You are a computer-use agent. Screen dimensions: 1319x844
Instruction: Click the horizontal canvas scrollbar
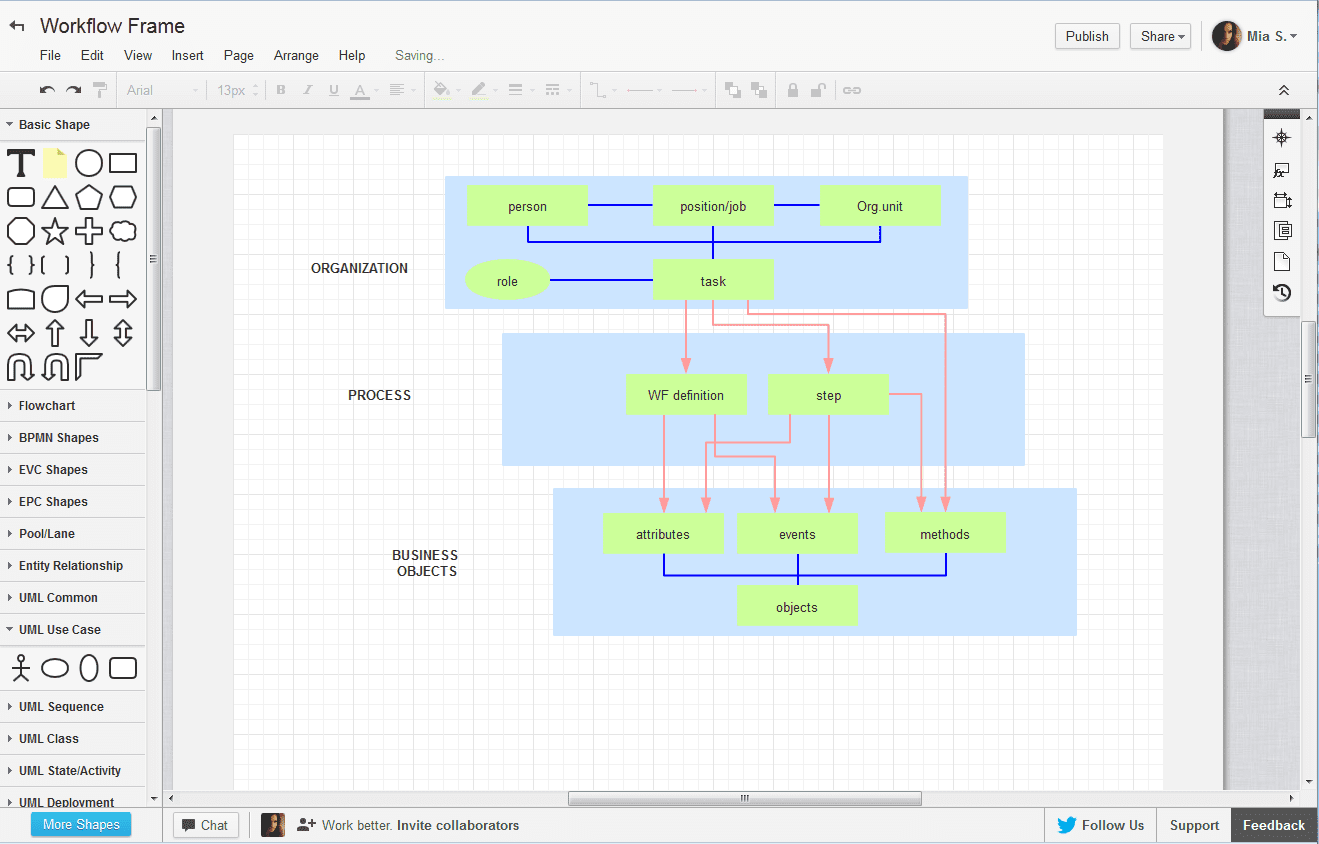click(744, 798)
